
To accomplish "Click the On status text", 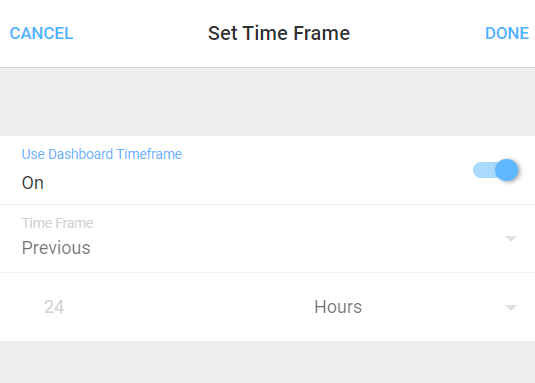I will pyautogui.click(x=33, y=183).
